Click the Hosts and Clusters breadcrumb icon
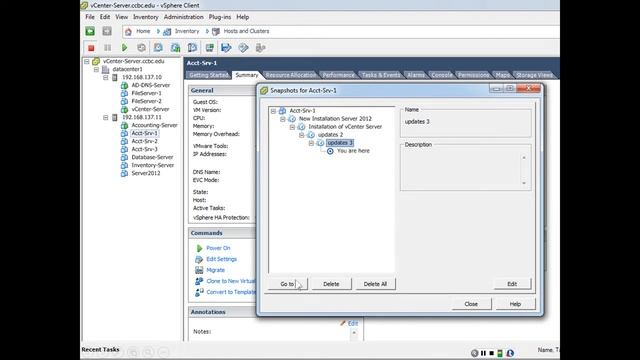This screenshot has height=360, width=640. click(x=216, y=31)
